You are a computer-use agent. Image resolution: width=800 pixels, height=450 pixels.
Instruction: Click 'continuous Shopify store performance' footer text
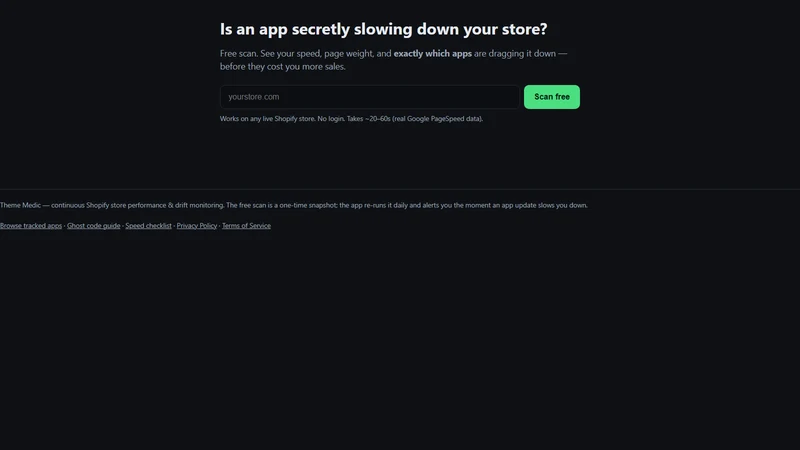coord(108,205)
